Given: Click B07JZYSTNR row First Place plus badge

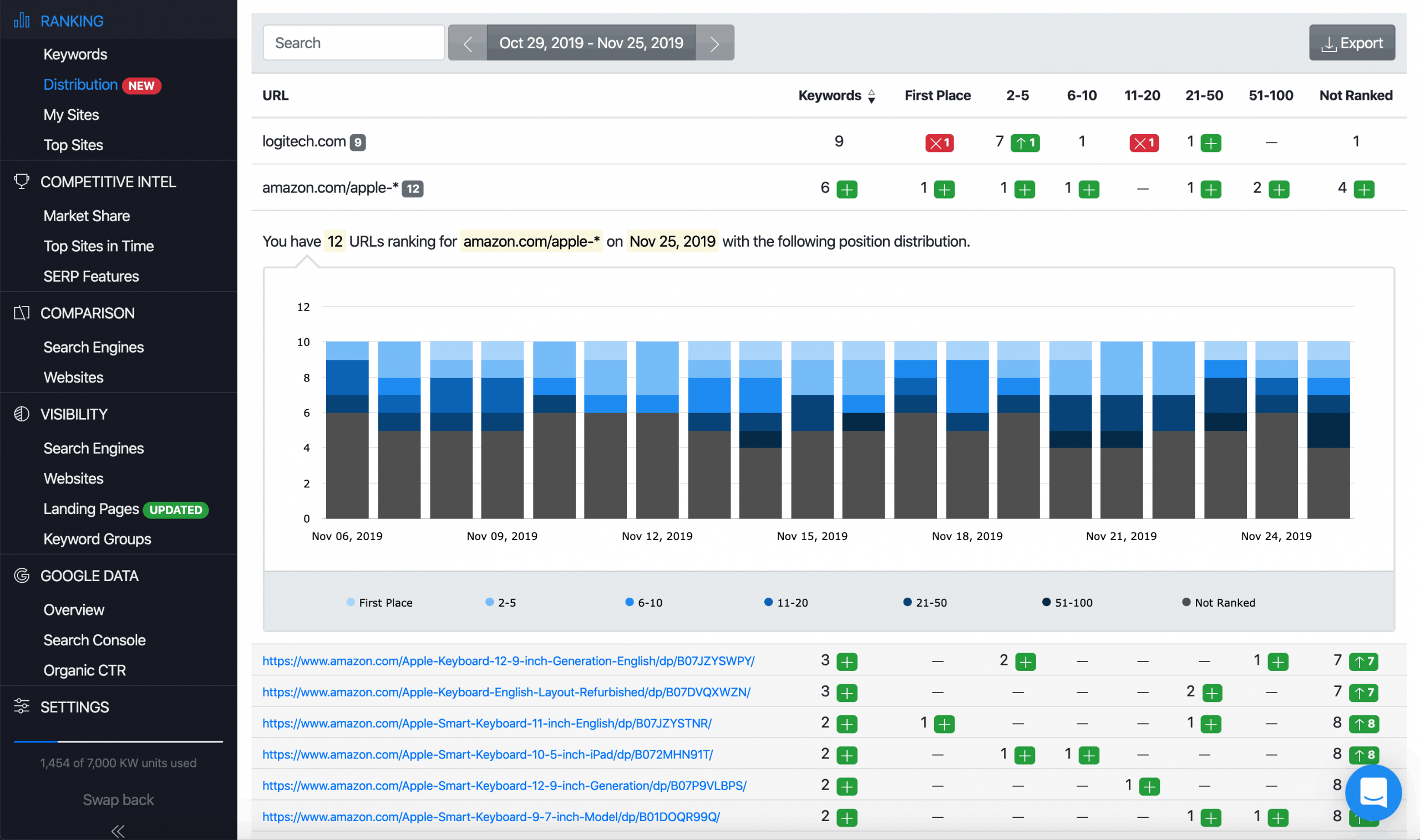Looking at the screenshot, I should pyautogui.click(x=945, y=724).
